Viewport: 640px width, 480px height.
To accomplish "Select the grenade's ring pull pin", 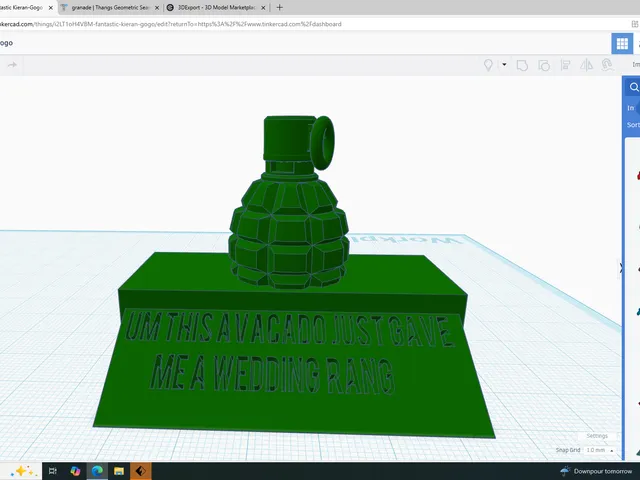I will click(x=322, y=142).
